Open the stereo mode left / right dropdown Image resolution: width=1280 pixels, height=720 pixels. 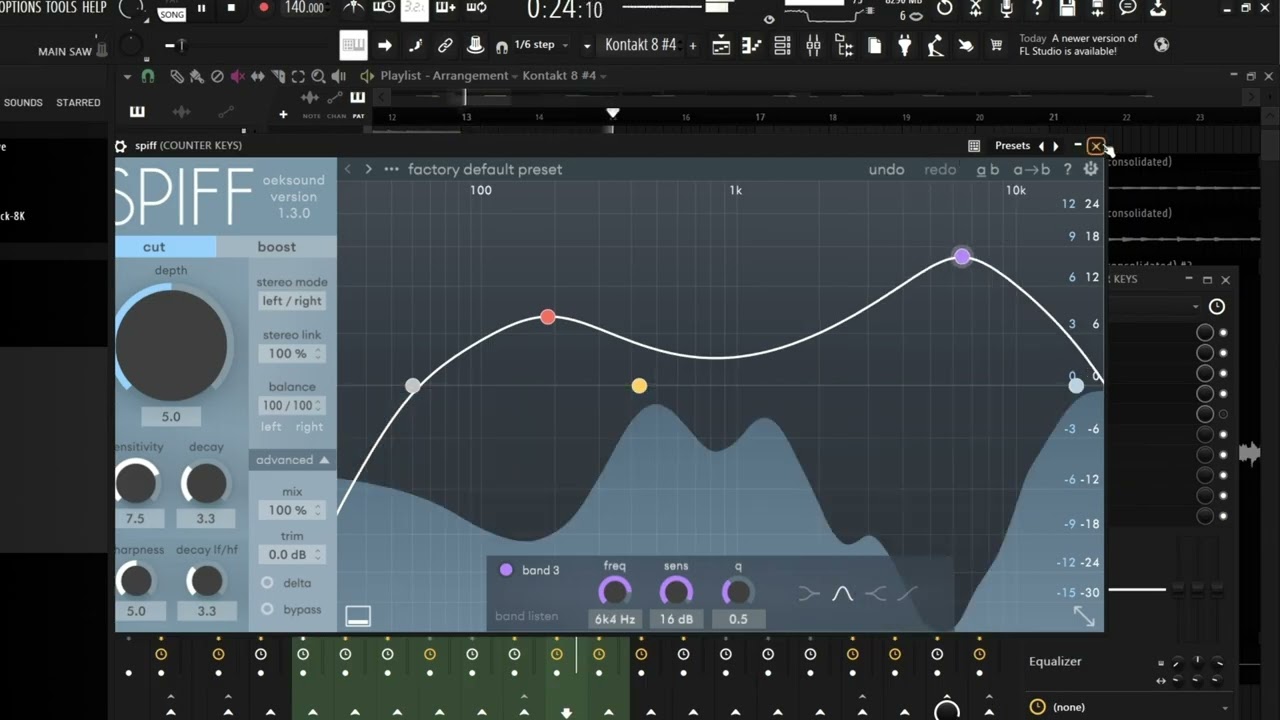292,301
